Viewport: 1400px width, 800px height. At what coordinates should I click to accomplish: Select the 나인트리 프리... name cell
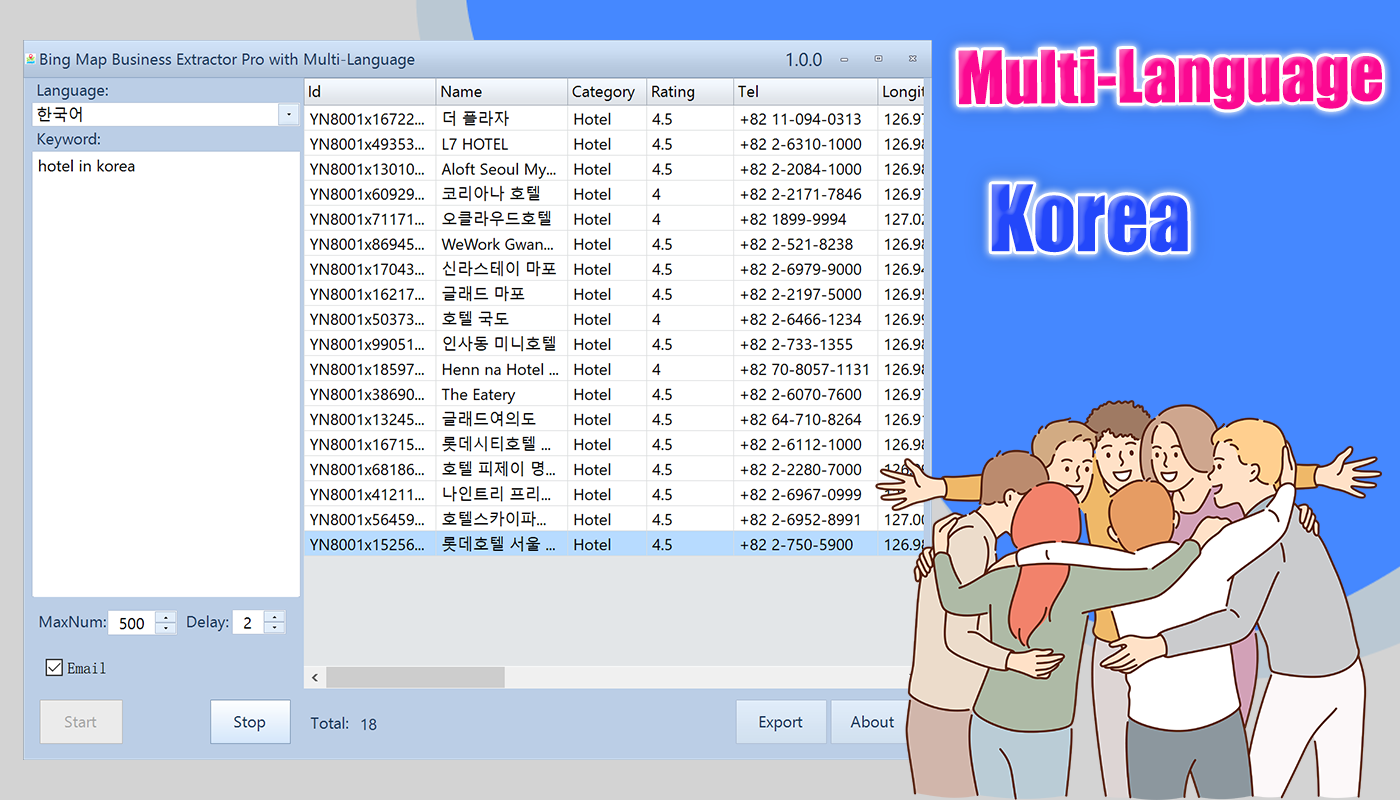tap(502, 494)
